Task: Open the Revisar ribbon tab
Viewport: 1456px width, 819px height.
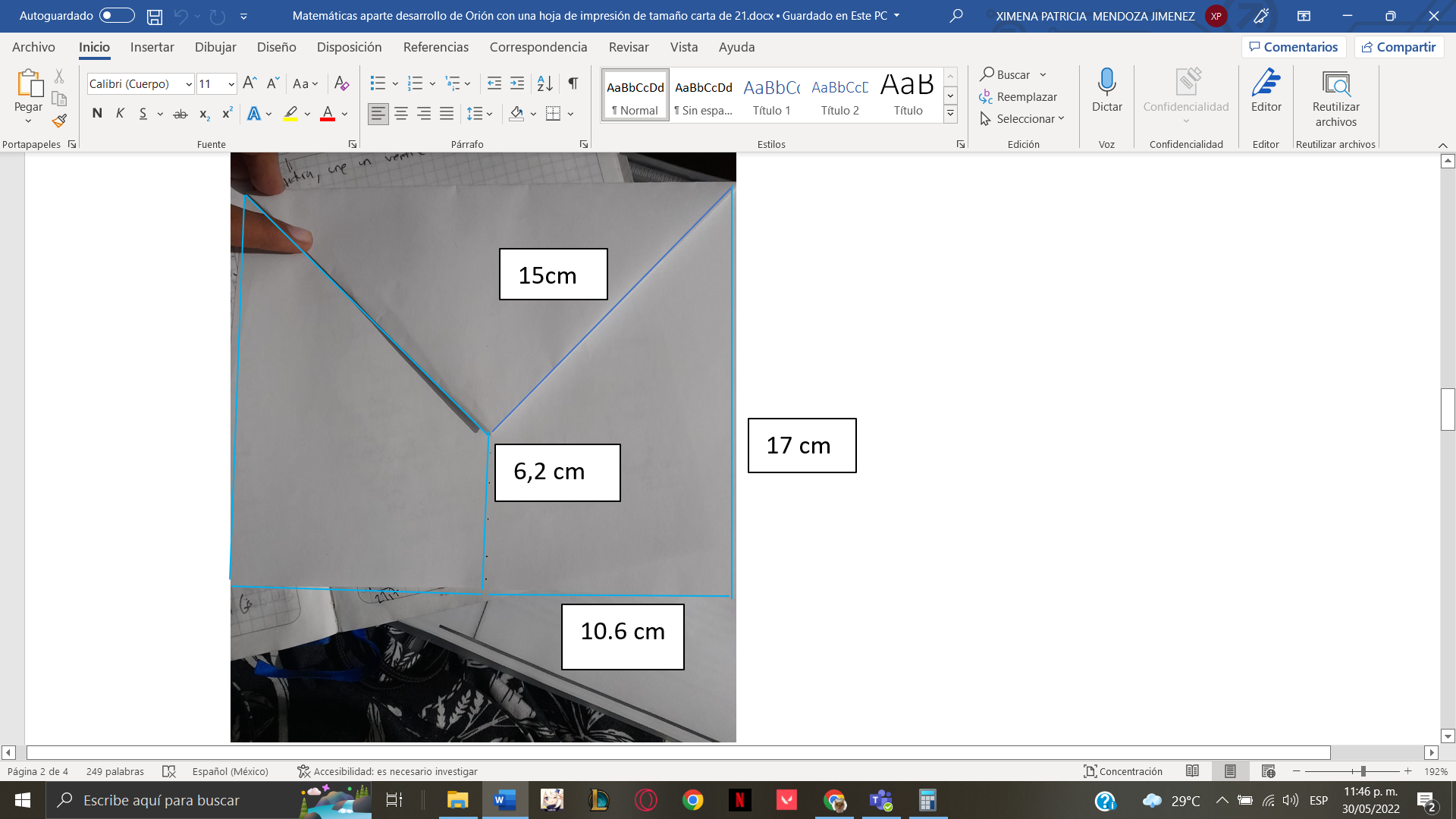Action: click(x=629, y=47)
